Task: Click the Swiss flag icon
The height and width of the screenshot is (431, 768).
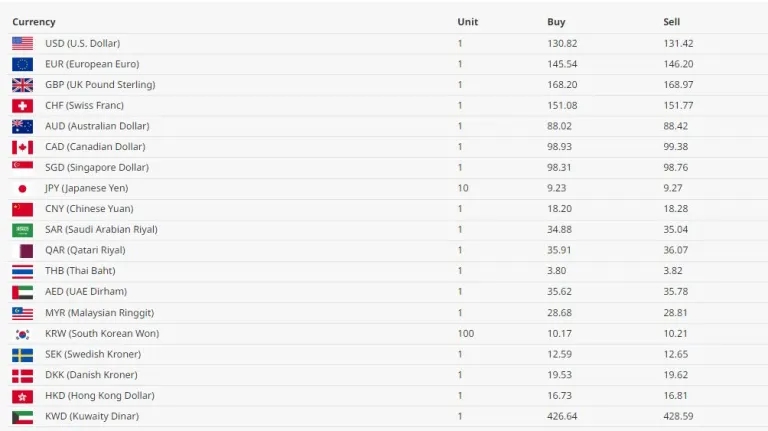Action: 22,106
